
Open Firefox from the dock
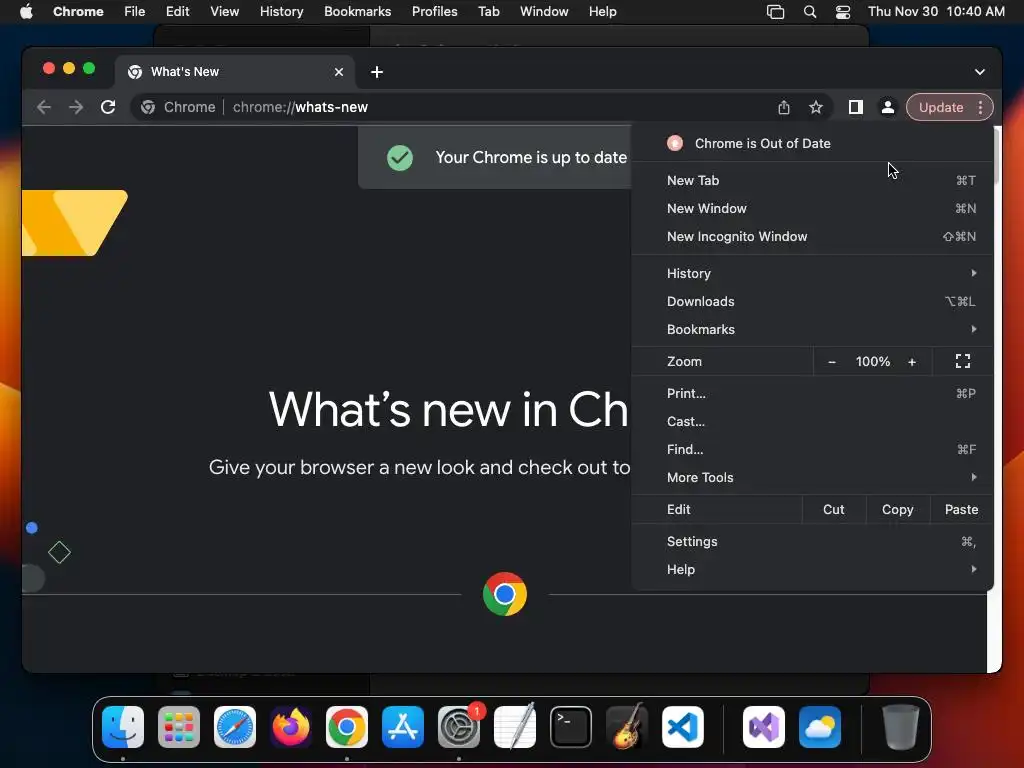click(x=291, y=727)
